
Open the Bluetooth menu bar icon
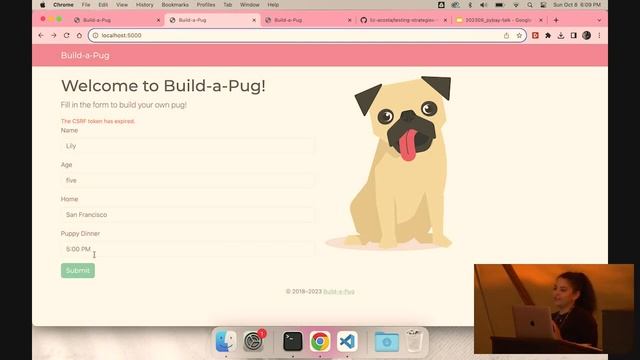click(x=470, y=5)
